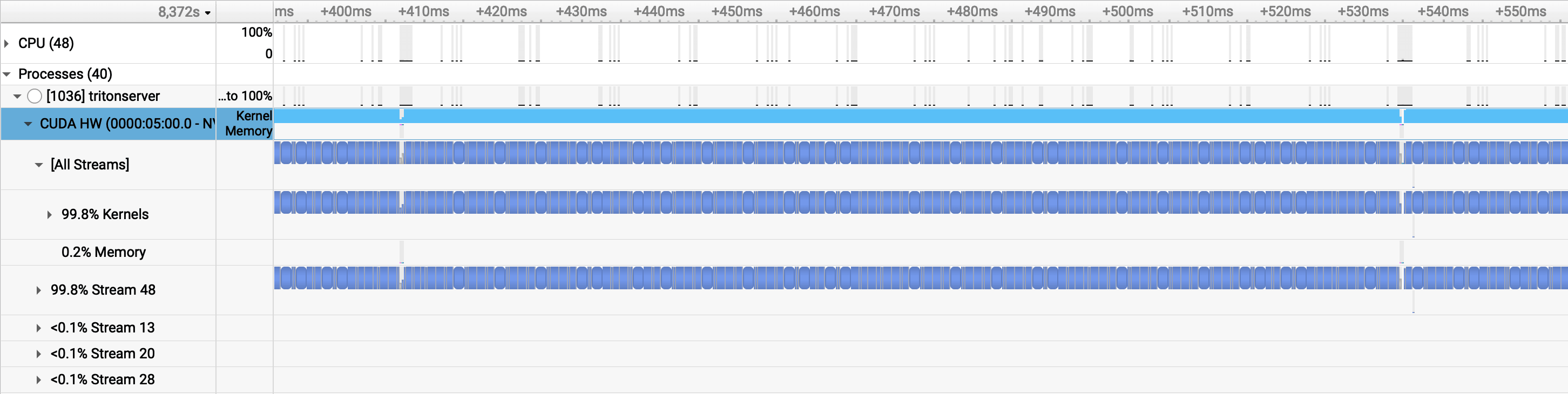
Task: Collapse the Processes (40) group
Action: (x=6, y=74)
